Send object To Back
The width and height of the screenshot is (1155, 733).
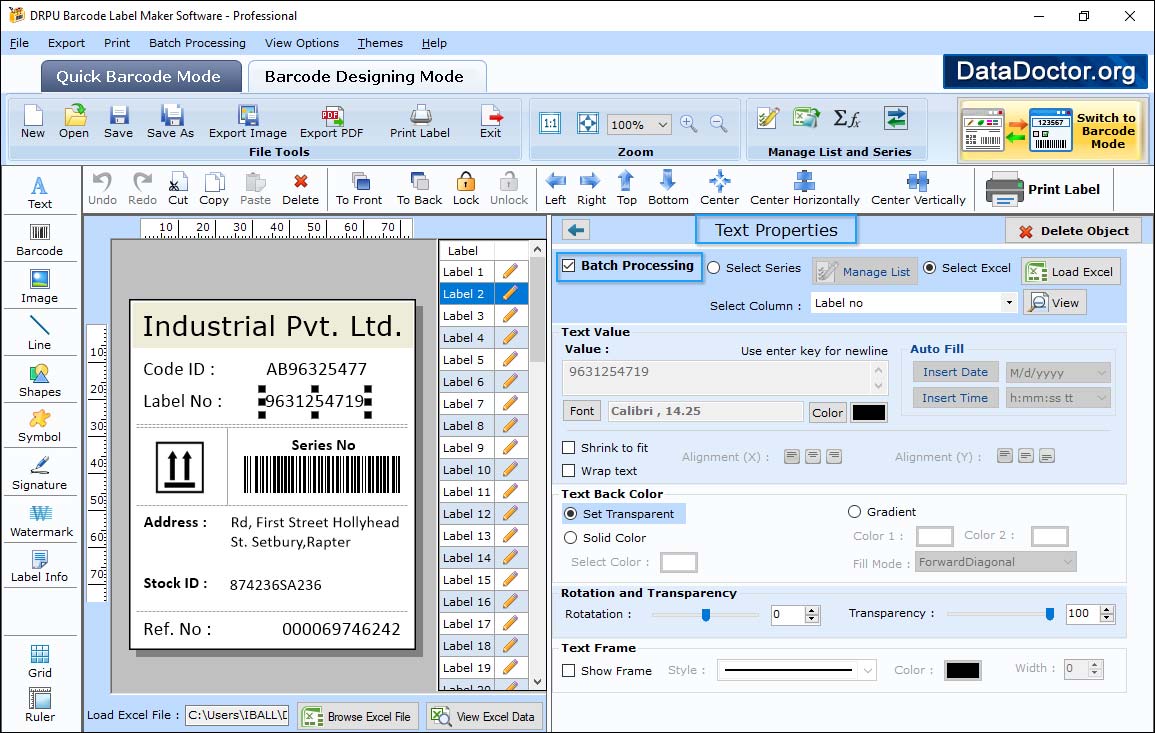(x=419, y=189)
